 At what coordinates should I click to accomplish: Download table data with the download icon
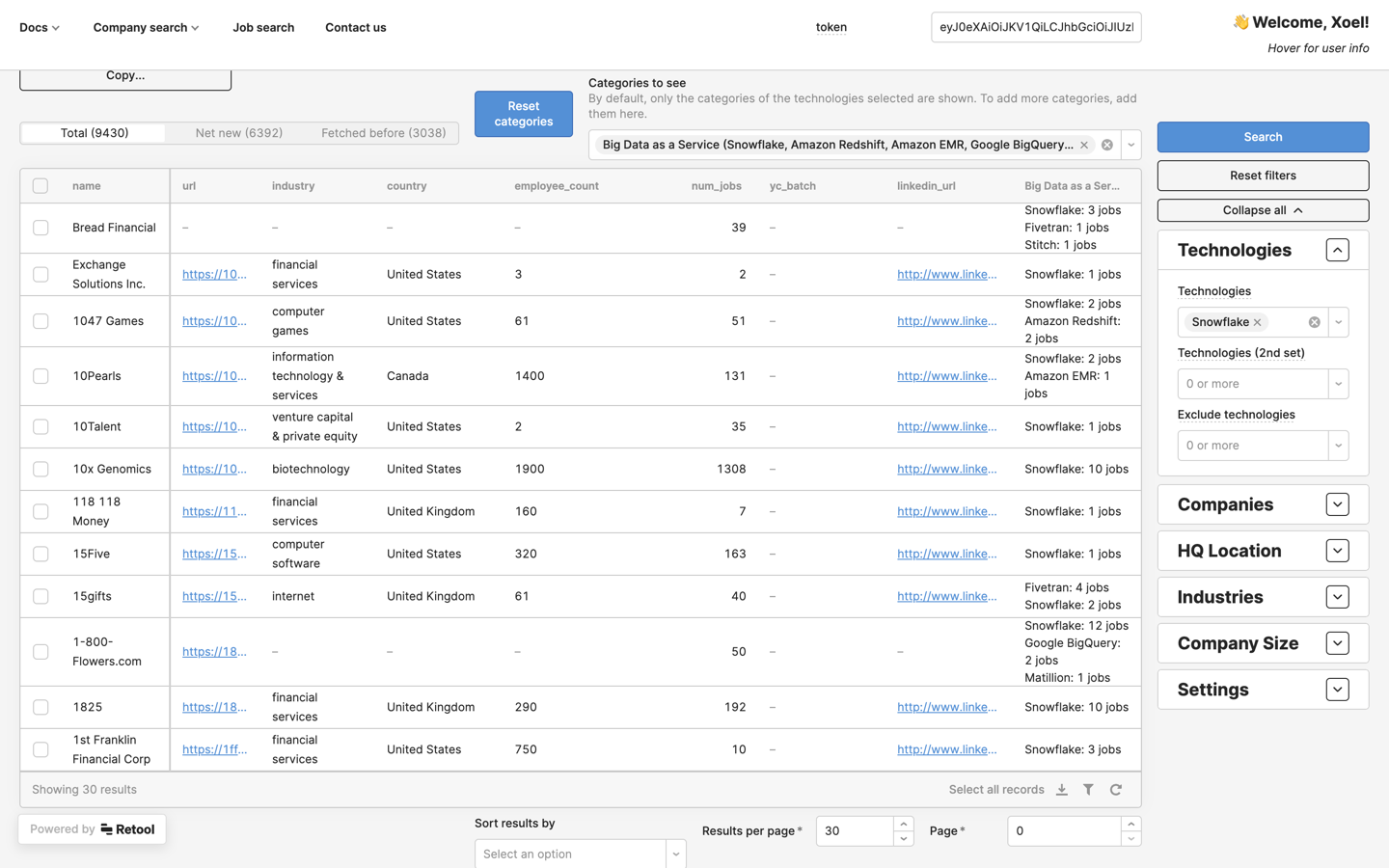click(1062, 790)
